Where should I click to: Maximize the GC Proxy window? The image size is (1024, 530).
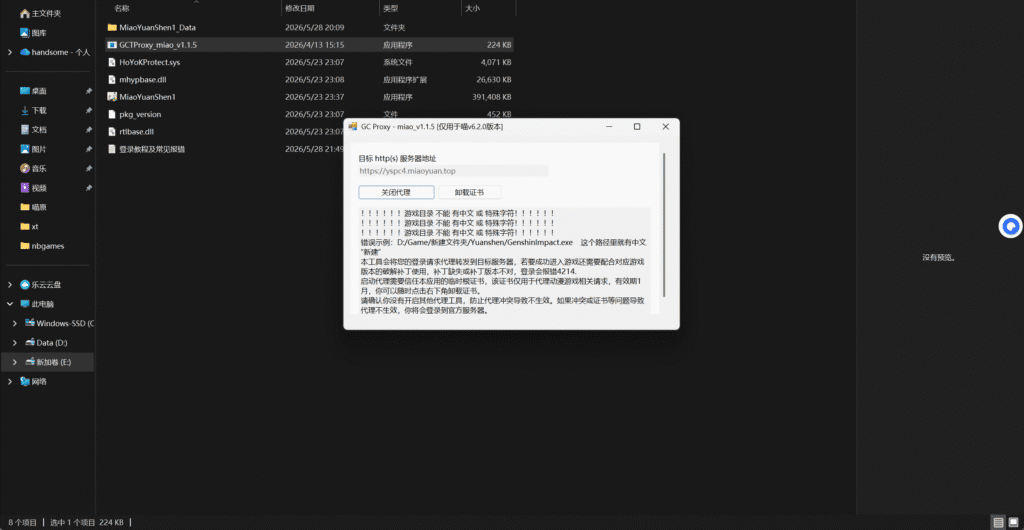point(637,127)
